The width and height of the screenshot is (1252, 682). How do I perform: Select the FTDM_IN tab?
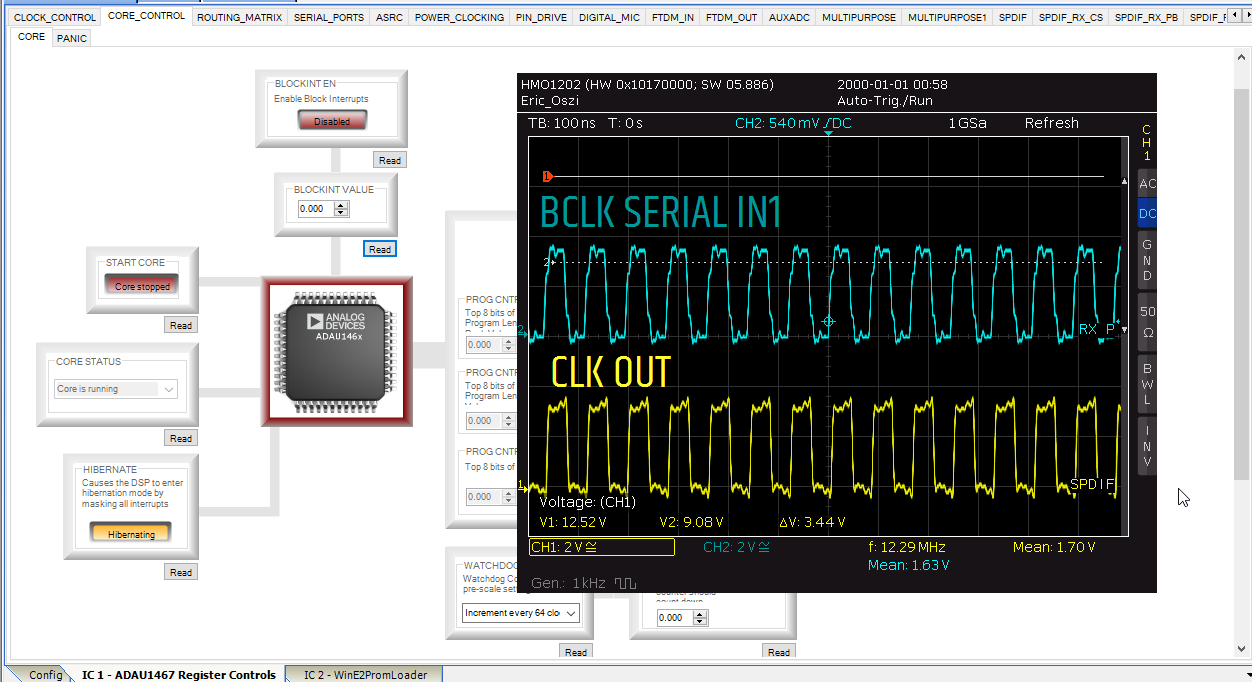pos(673,17)
